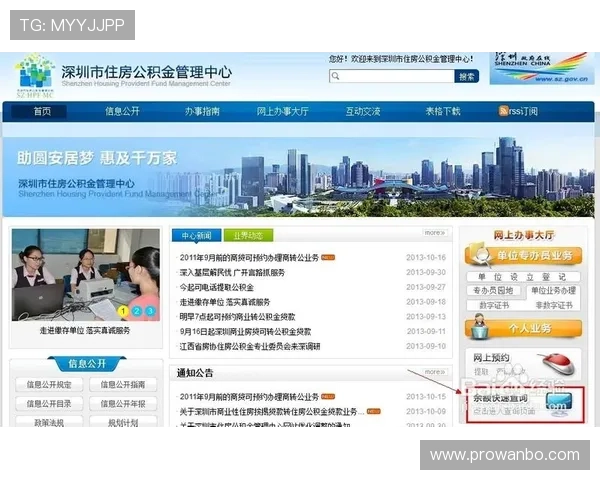Switch to the 业界动态 tab
Viewport: 600px width, 480px height.
[x=248, y=235]
